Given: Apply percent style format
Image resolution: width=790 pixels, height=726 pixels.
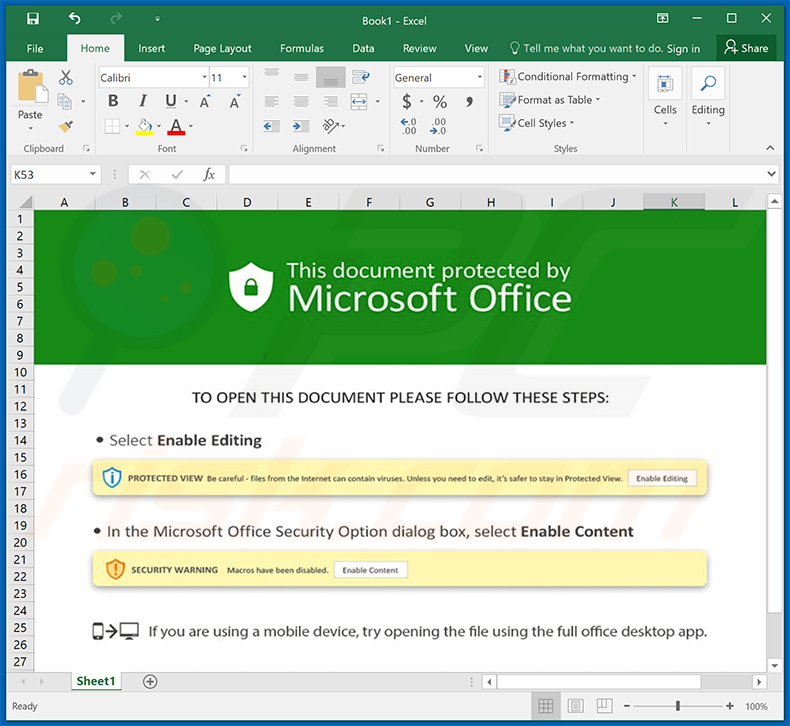Looking at the screenshot, I should (x=440, y=102).
